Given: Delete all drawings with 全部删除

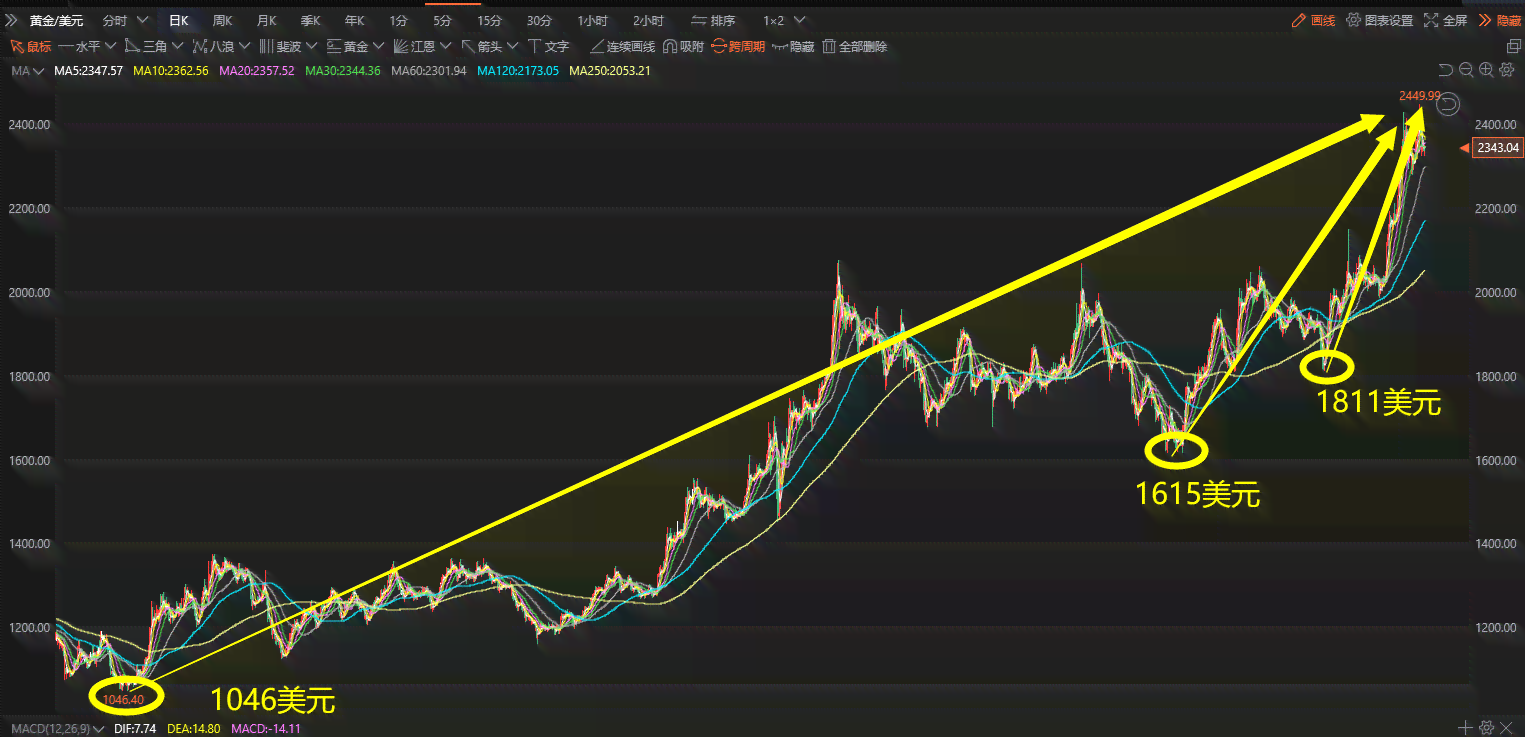Looking at the screenshot, I should [854, 46].
